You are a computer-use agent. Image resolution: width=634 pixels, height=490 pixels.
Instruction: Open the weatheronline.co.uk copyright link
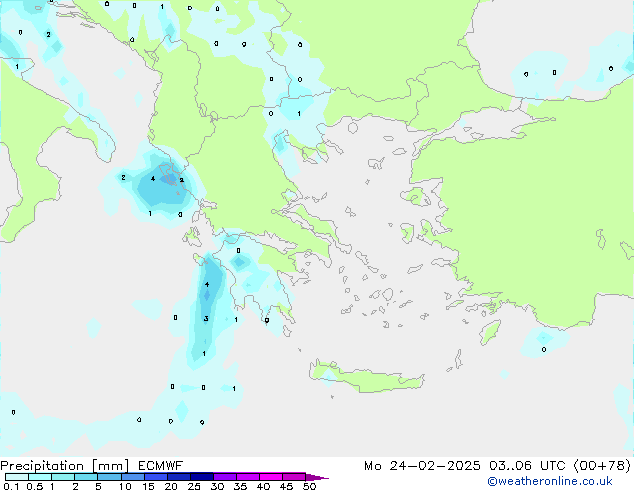(x=550, y=481)
